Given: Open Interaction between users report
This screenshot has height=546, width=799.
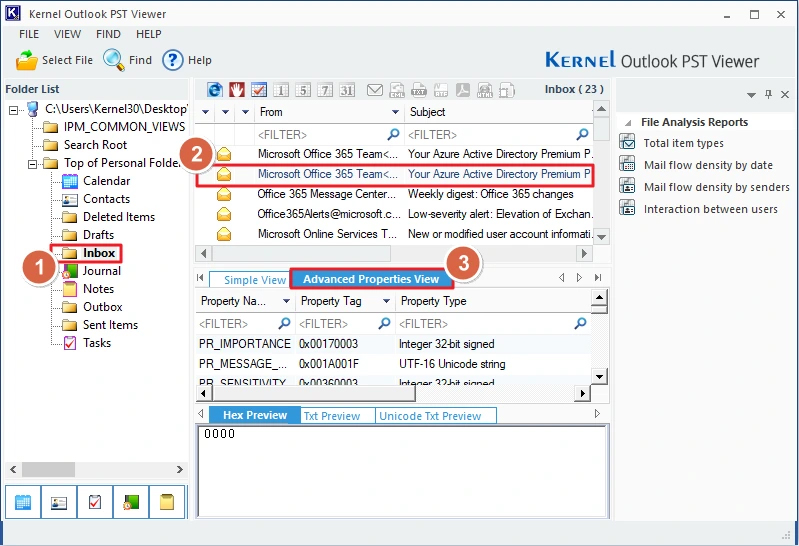Looking at the screenshot, I should click(x=710, y=209).
